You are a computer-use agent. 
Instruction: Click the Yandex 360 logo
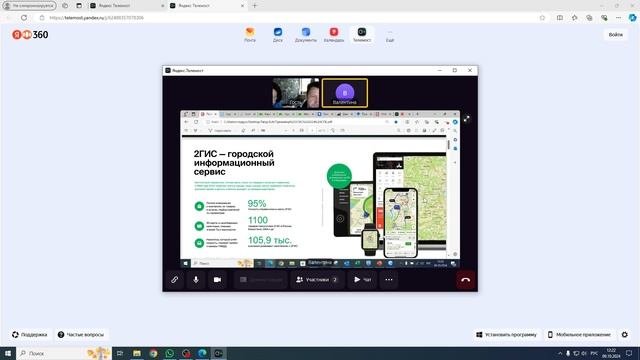pos(30,35)
